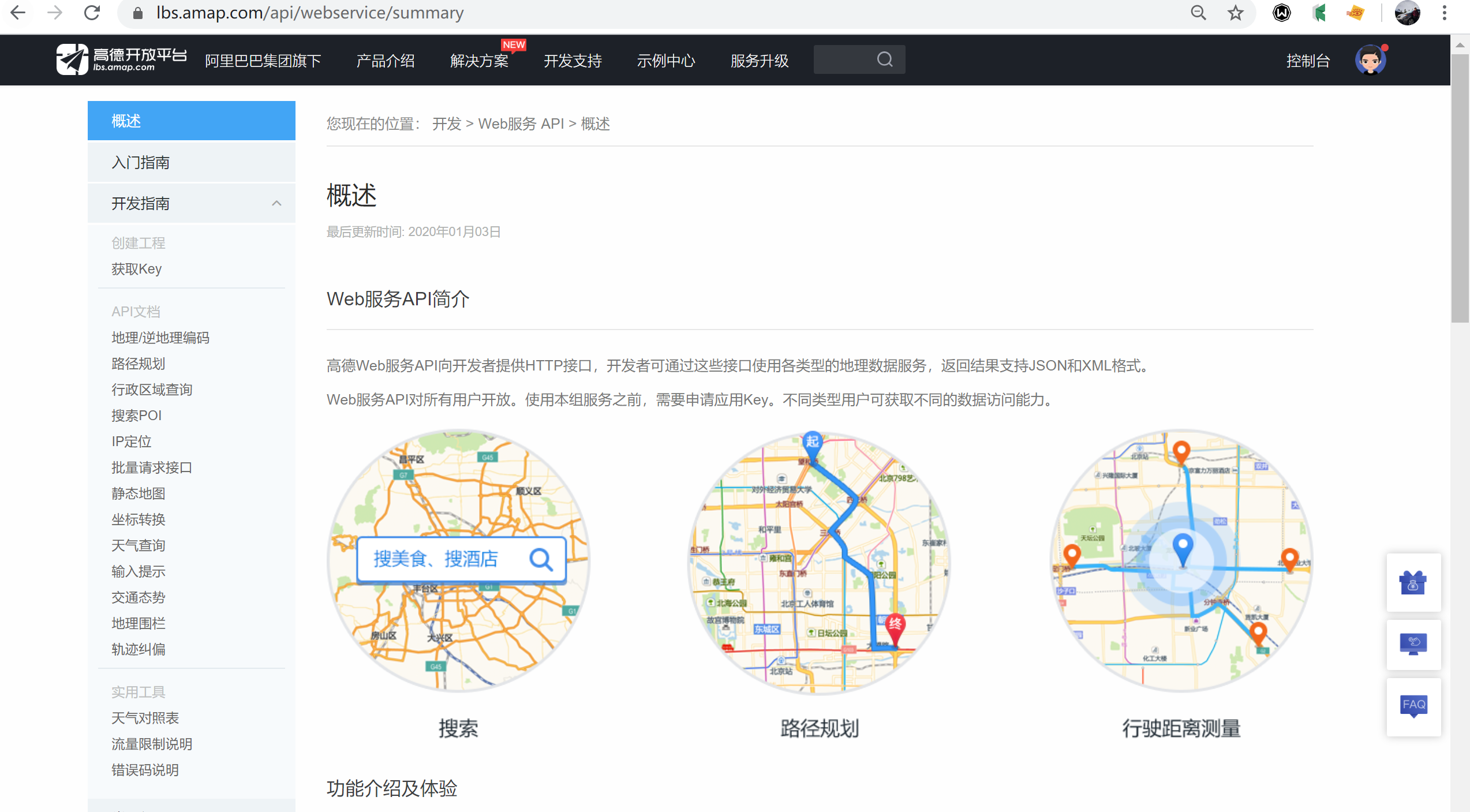Open 示例中心 navigation menu

coord(666,61)
